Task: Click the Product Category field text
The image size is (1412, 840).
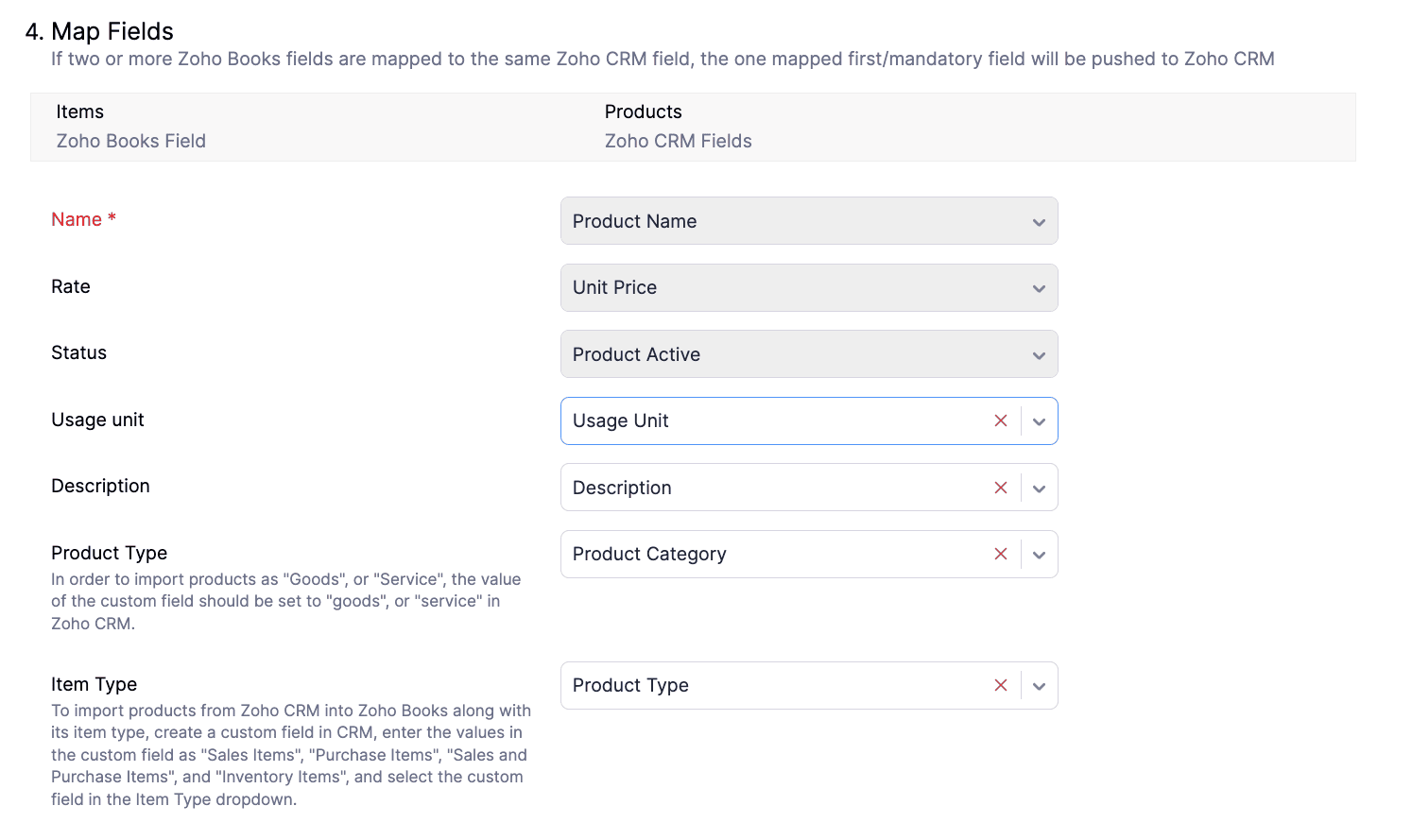Action: click(x=649, y=554)
